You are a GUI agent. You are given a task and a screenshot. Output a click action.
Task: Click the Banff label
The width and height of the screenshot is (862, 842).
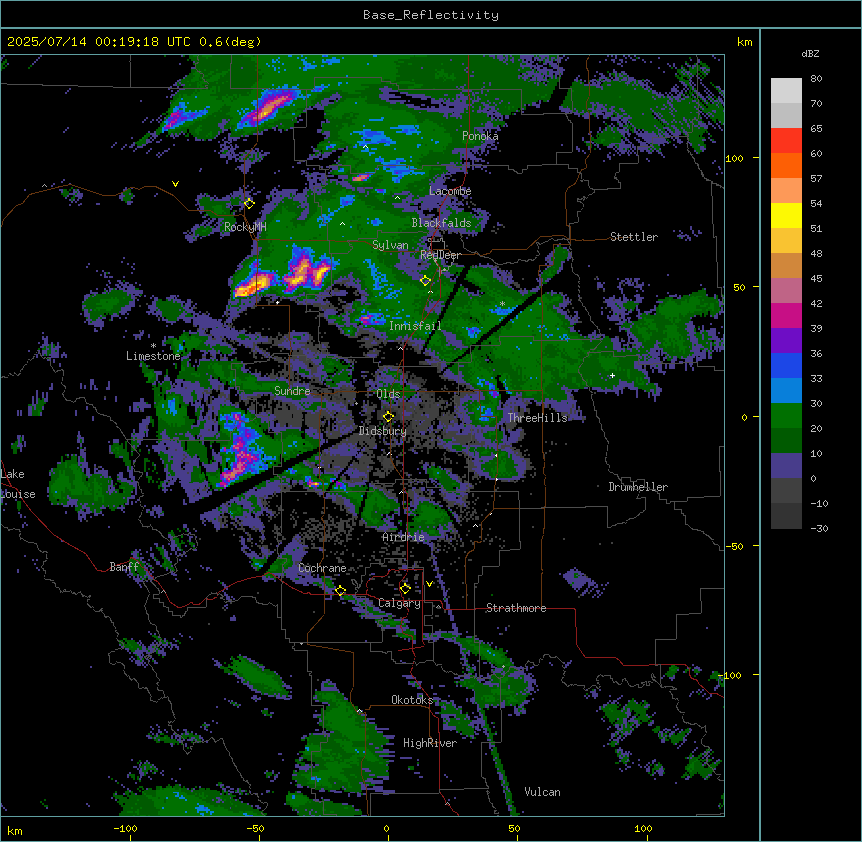coord(124,567)
